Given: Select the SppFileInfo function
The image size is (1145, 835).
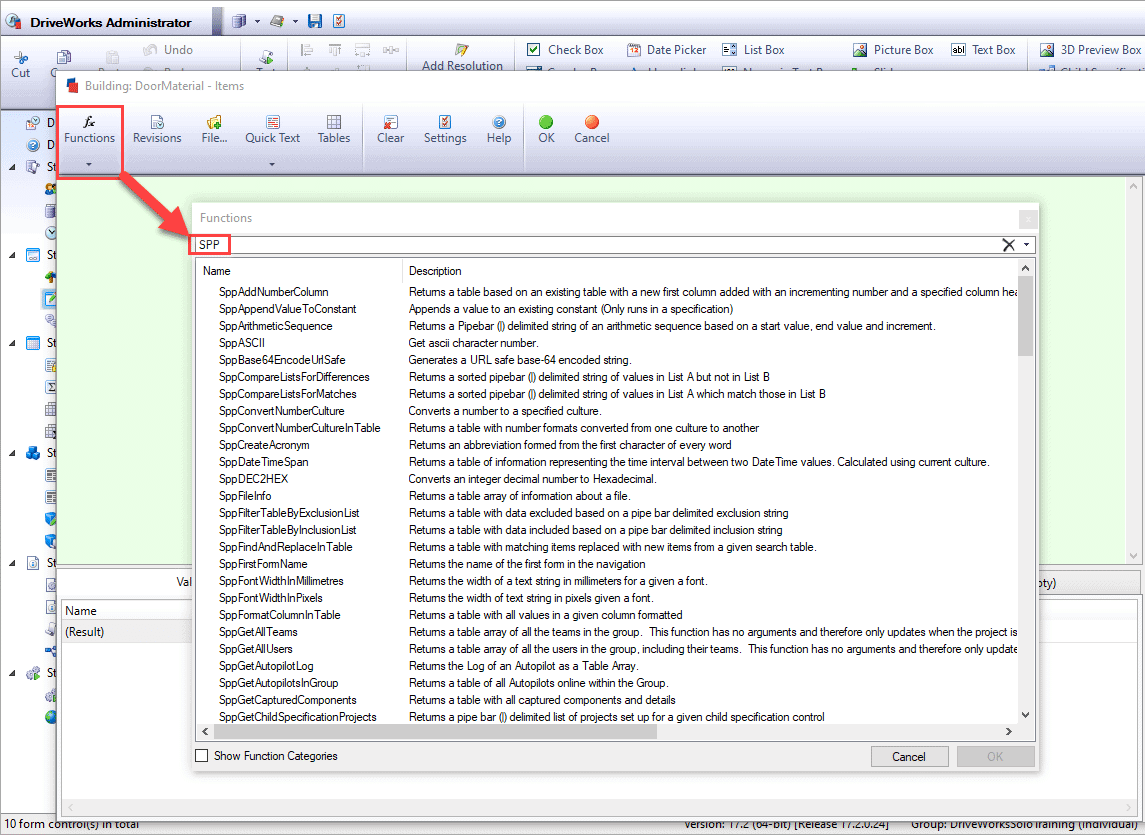Looking at the screenshot, I should tap(245, 496).
